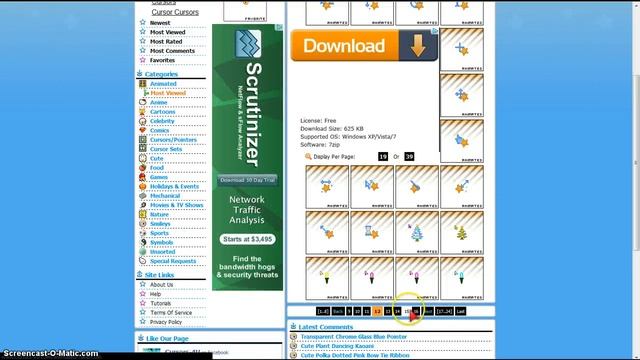Click the Cute category icon
The image size is (640, 360).
pos(142,158)
